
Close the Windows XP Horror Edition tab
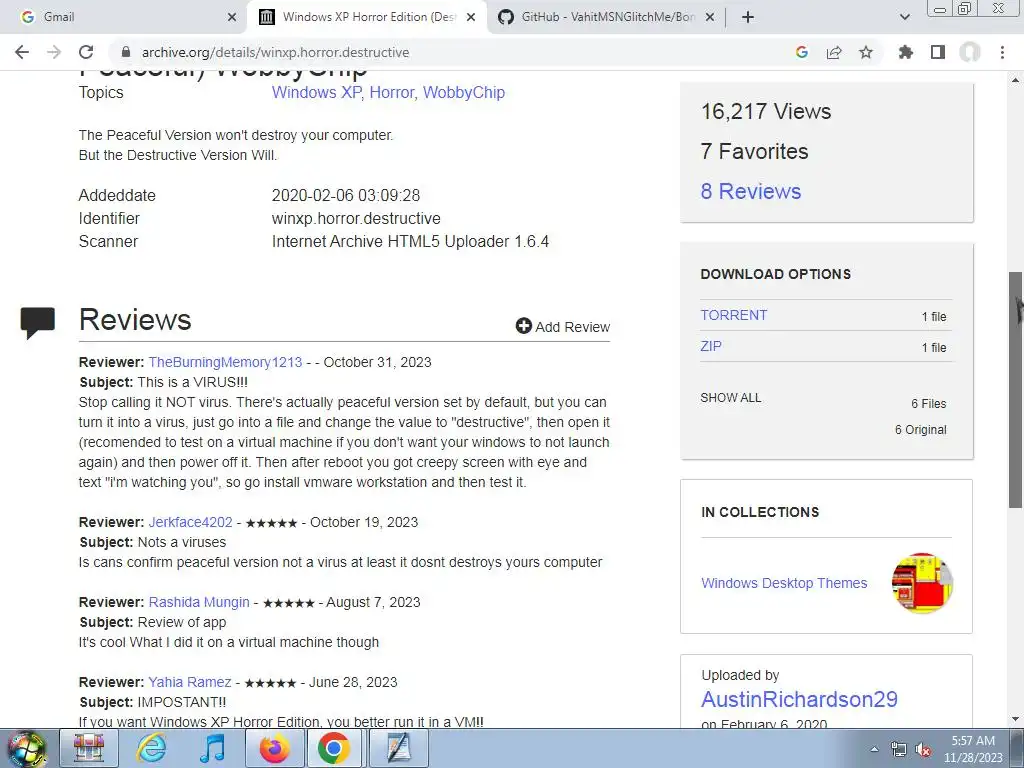(471, 18)
